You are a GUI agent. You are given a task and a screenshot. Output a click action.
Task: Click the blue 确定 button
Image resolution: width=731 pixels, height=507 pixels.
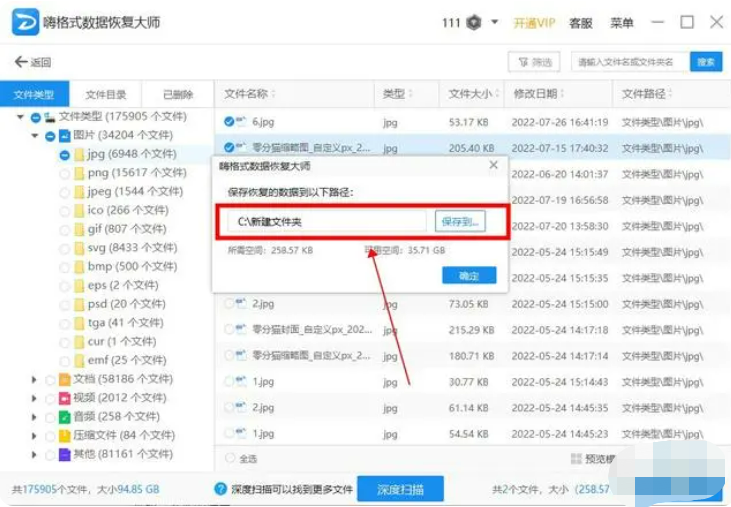[469, 275]
